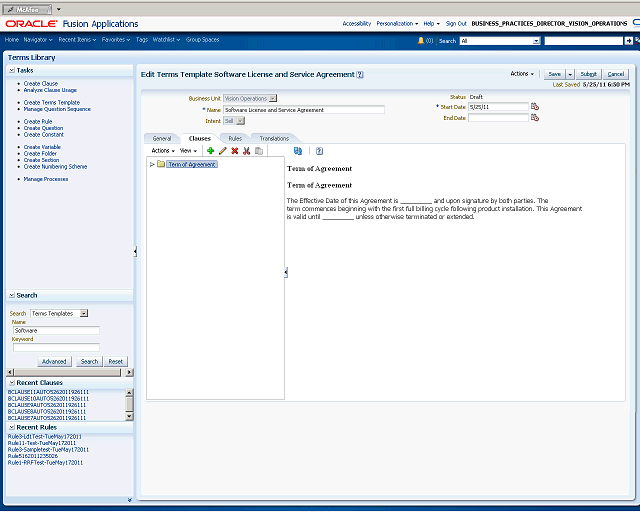Click the search panel horizontal scrollbar right arrow
The height and width of the screenshot is (512, 640).
click(x=129, y=373)
